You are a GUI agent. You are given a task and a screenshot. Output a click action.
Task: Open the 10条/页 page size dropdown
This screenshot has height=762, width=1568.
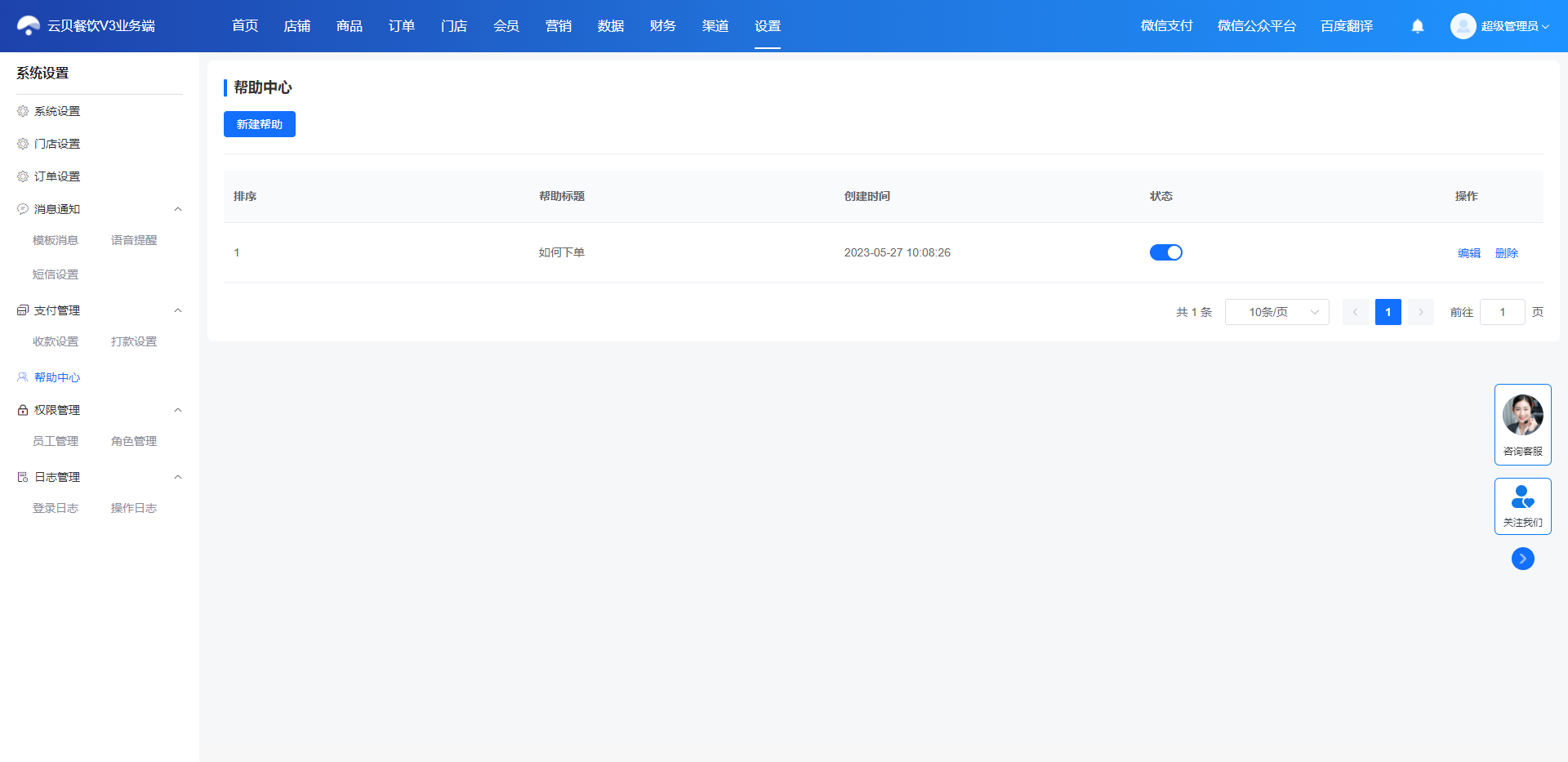[x=1277, y=312]
